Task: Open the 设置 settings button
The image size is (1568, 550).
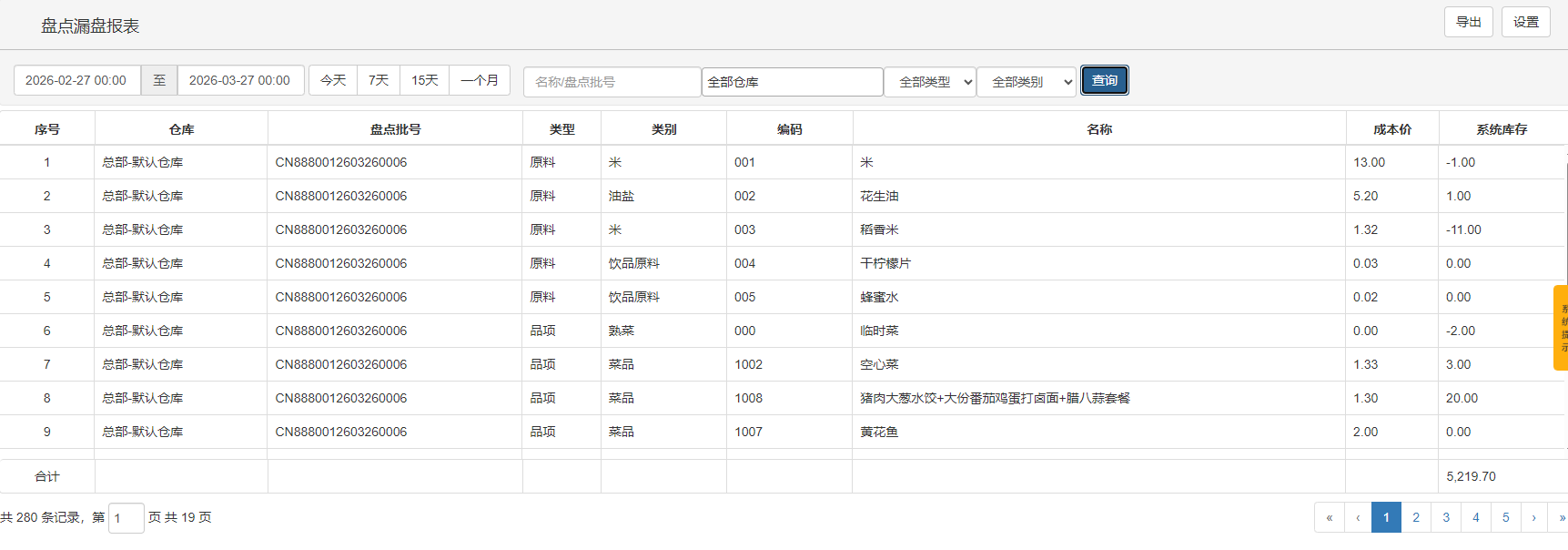Action: [x=1525, y=22]
